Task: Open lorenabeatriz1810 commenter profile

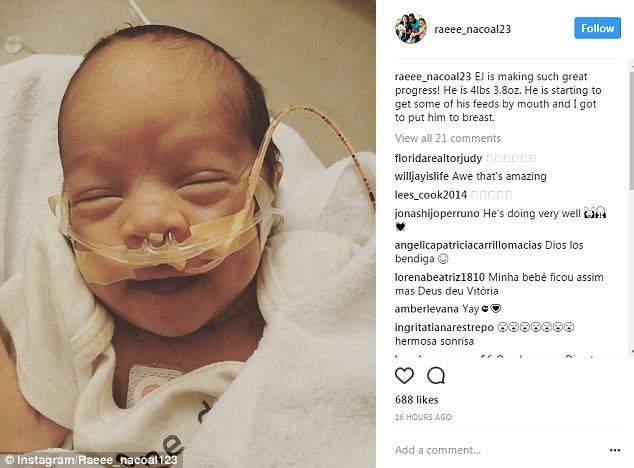Action: [440, 277]
